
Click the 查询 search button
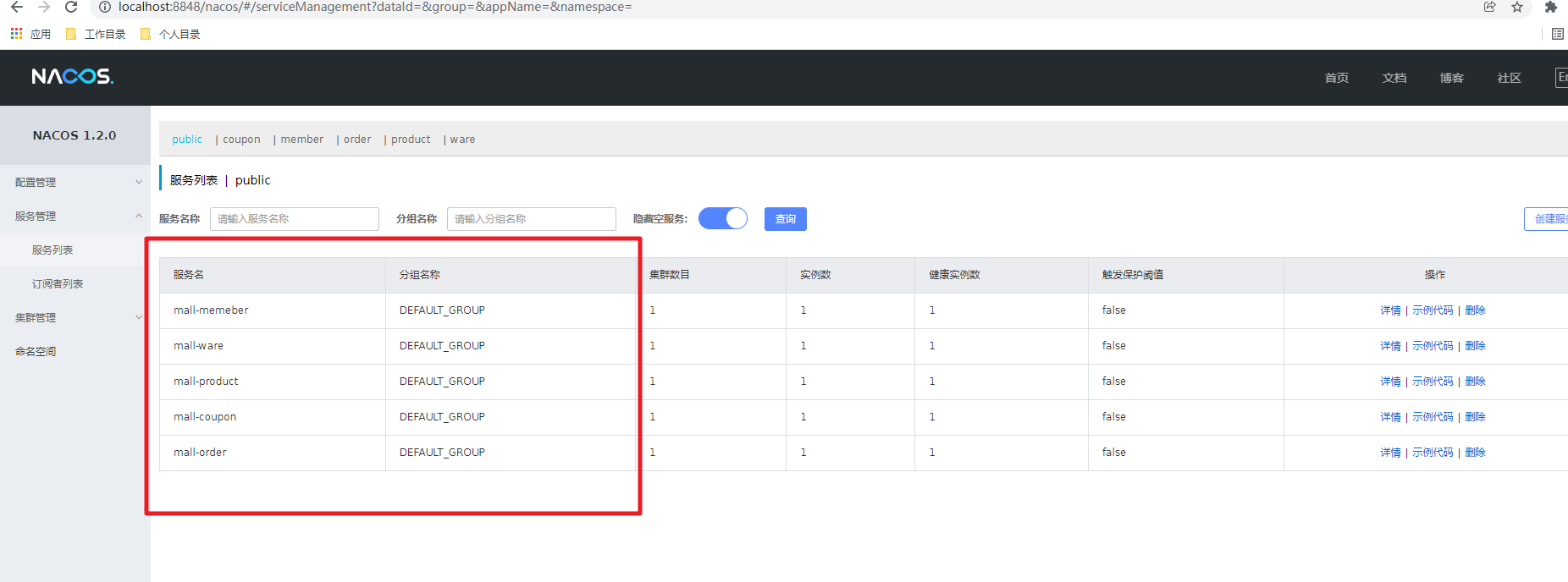click(786, 219)
